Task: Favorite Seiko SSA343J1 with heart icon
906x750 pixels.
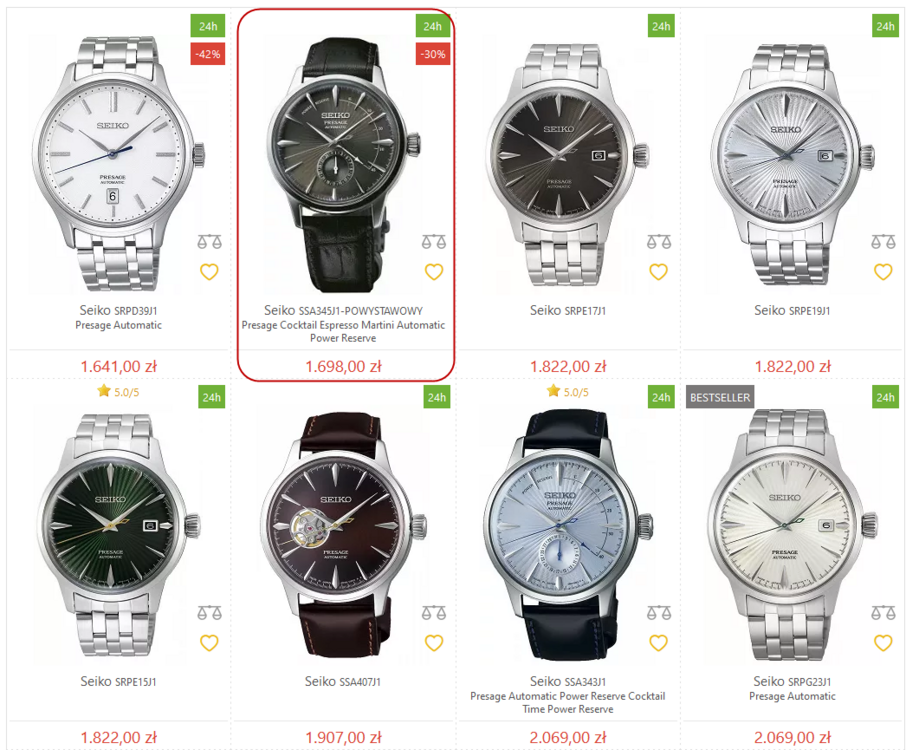Action: (659, 643)
